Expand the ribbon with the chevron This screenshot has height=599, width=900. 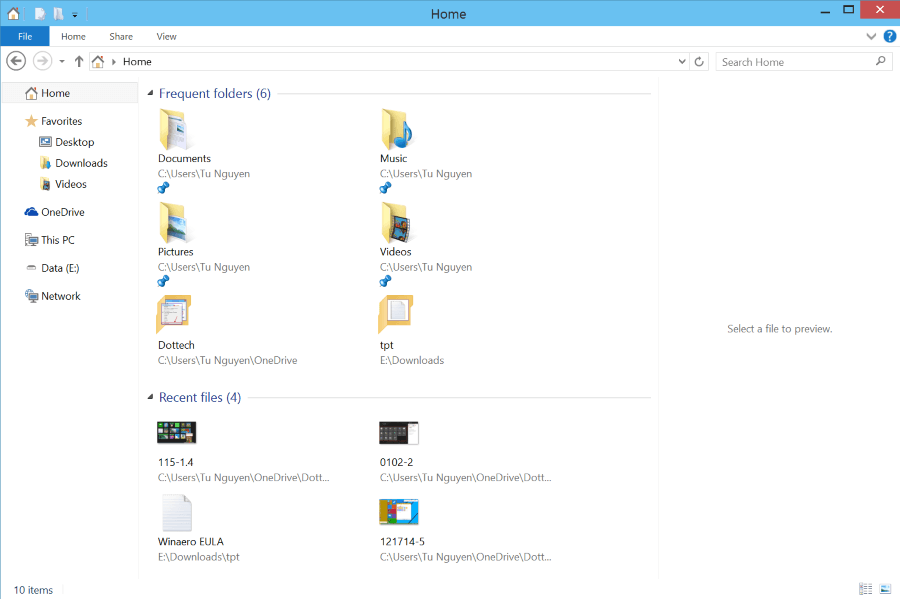coord(871,36)
